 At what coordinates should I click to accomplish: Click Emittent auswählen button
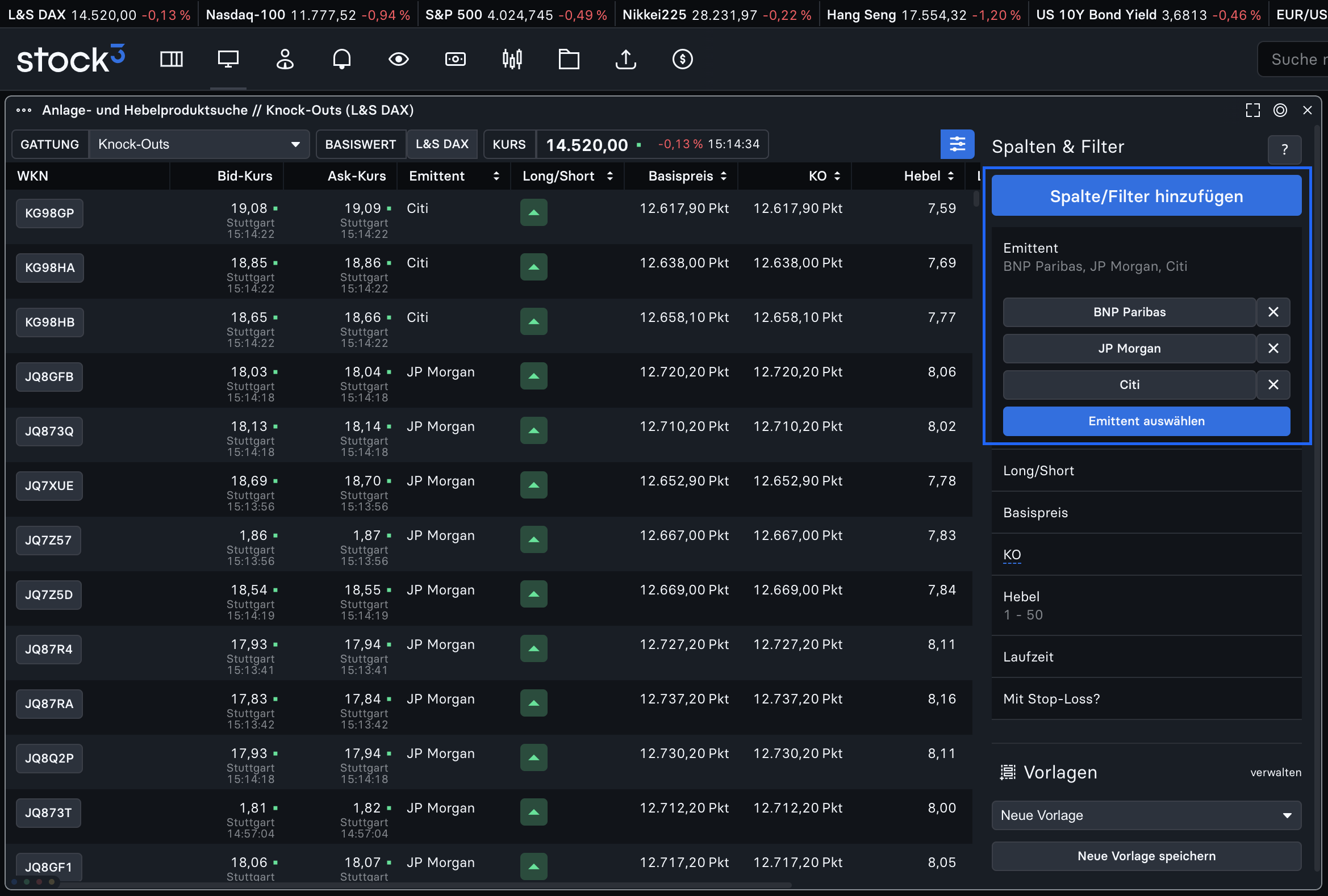1146,421
